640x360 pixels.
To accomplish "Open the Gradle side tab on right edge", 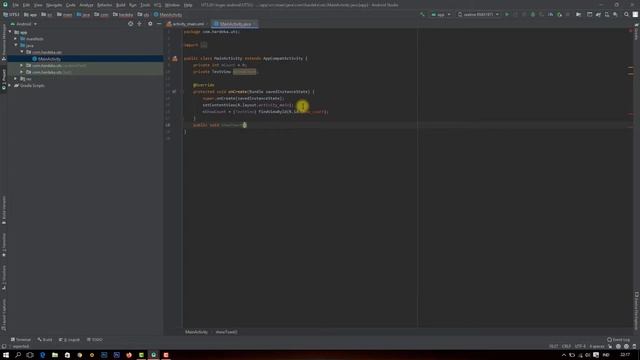I will point(636,32).
